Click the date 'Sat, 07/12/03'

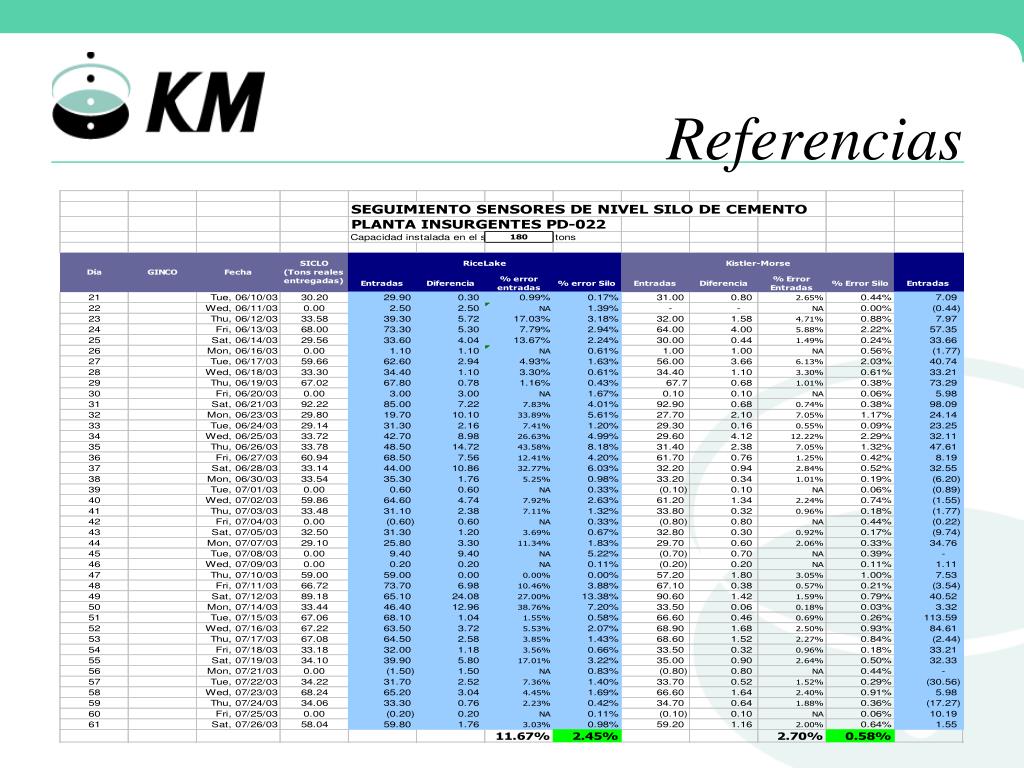[245, 596]
